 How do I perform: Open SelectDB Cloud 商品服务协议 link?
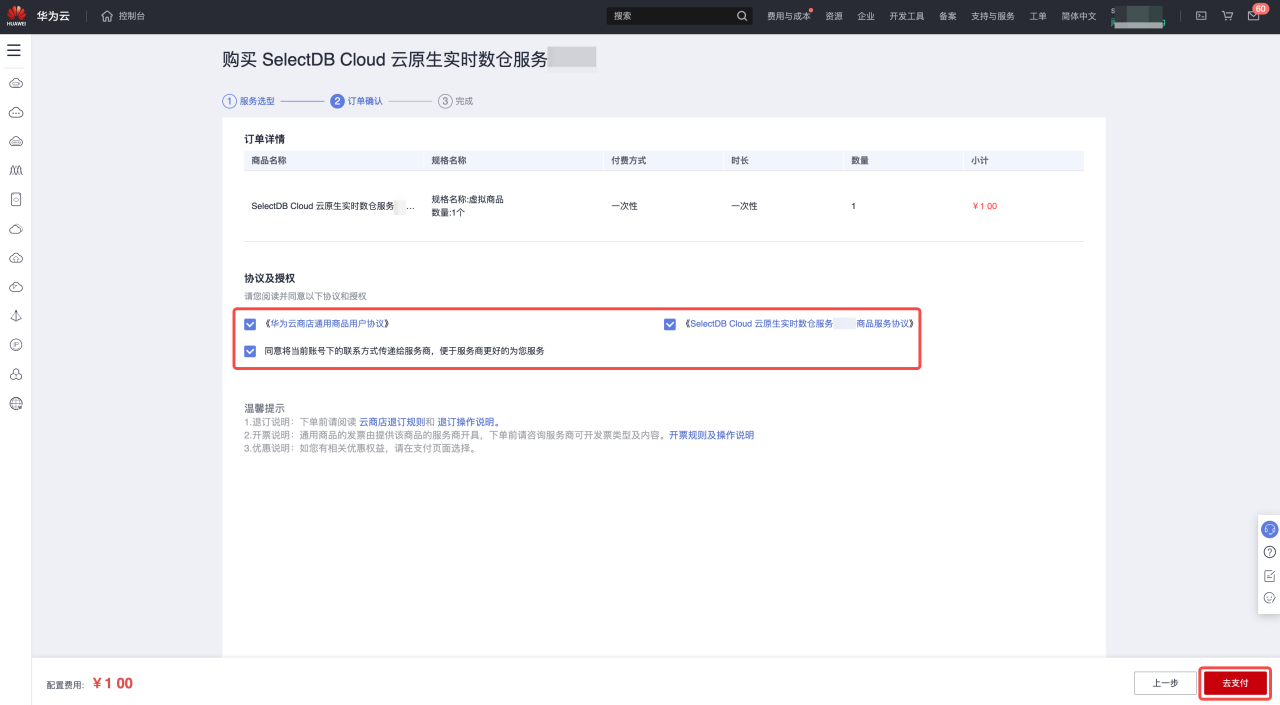(799, 324)
